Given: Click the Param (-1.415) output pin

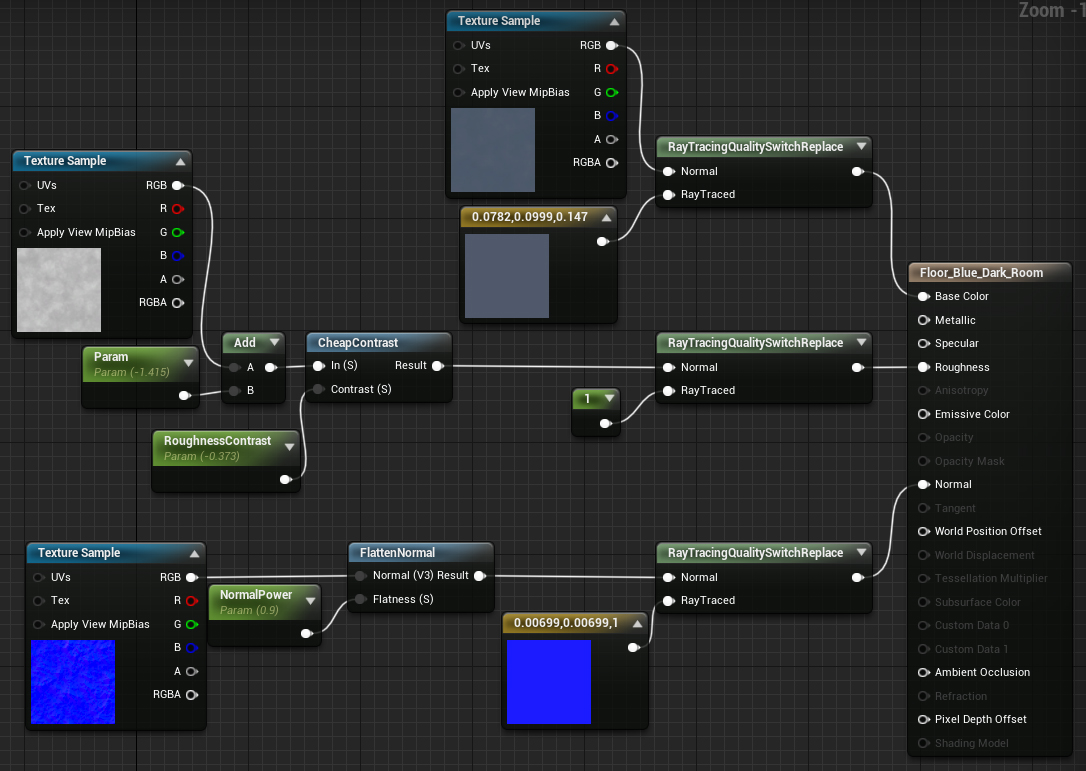Looking at the screenshot, I should (184, 396).
